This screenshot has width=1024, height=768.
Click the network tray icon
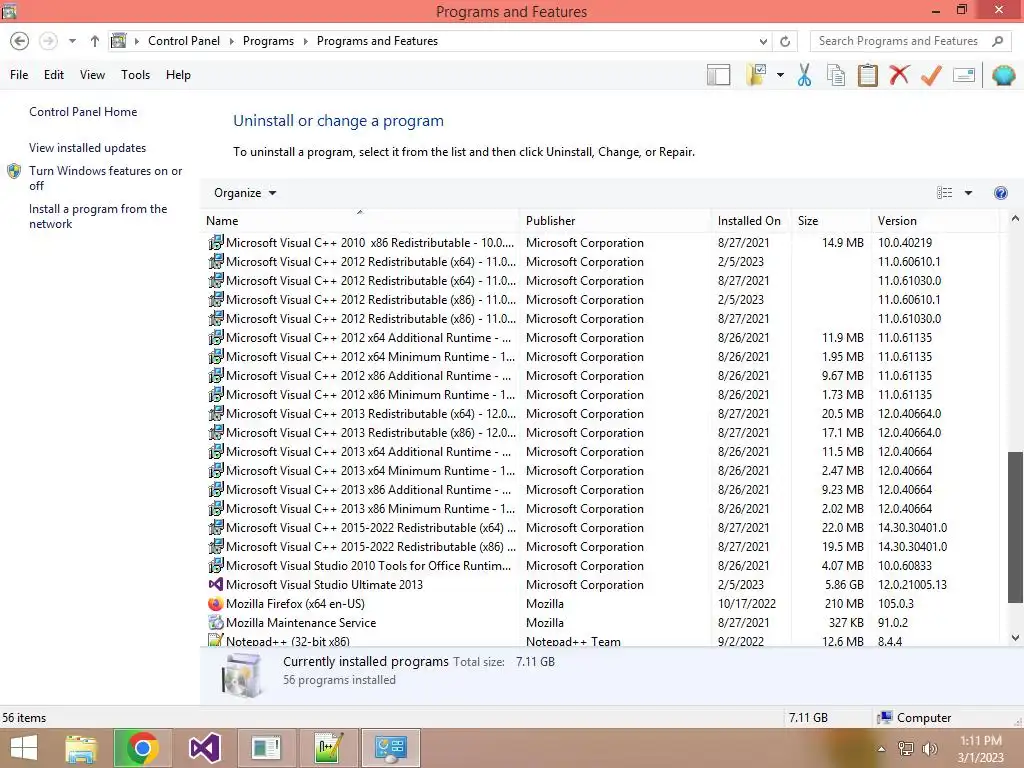point(906,749)
